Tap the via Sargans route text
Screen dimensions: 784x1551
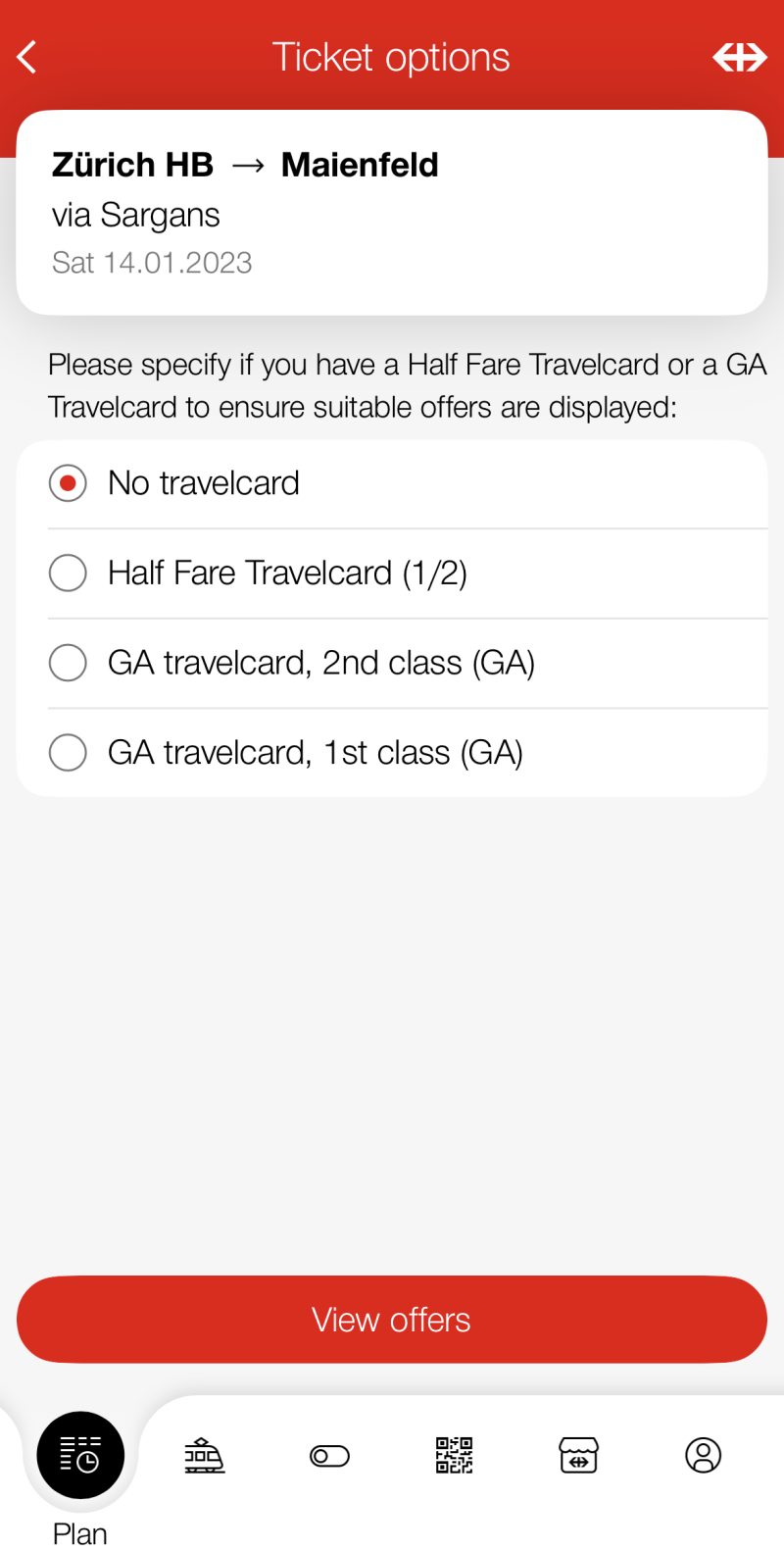[x=136, y=215]
